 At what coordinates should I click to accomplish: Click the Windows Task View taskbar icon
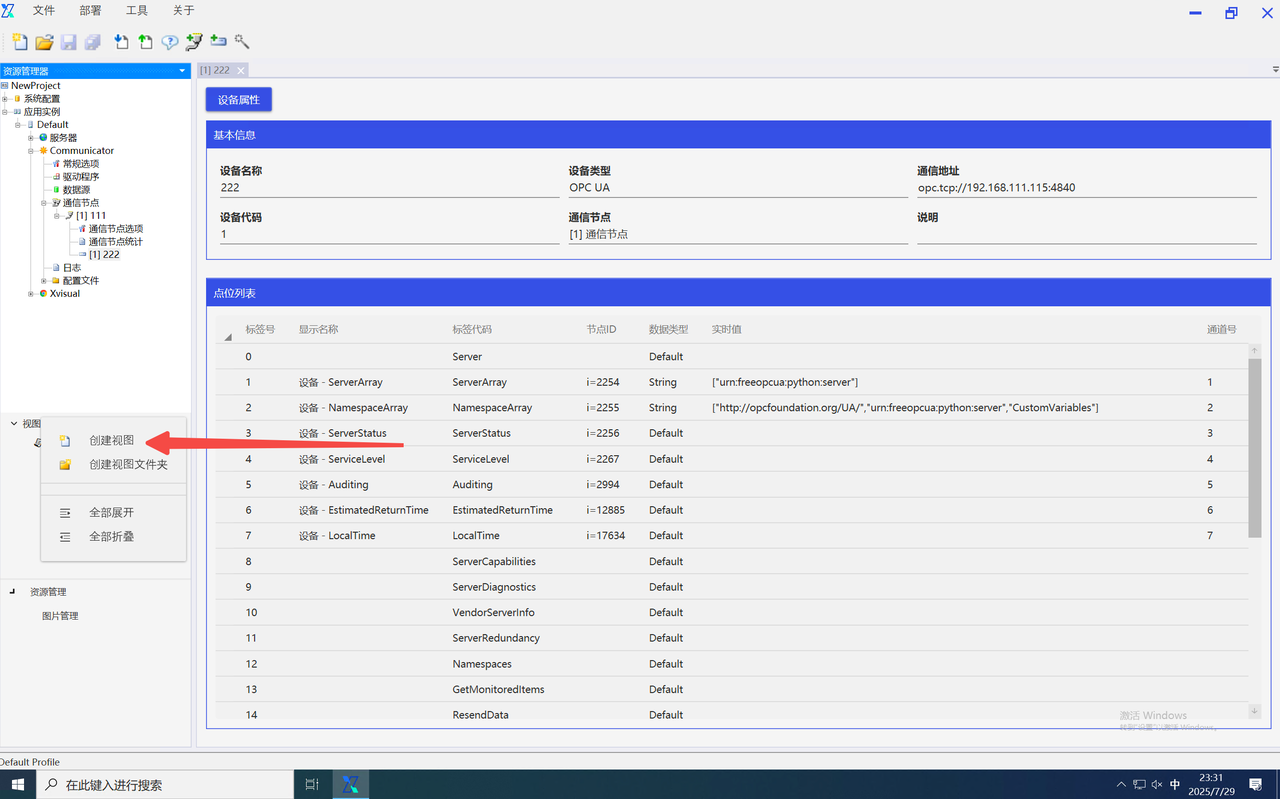pyautogui.click(x=312, y=785)
